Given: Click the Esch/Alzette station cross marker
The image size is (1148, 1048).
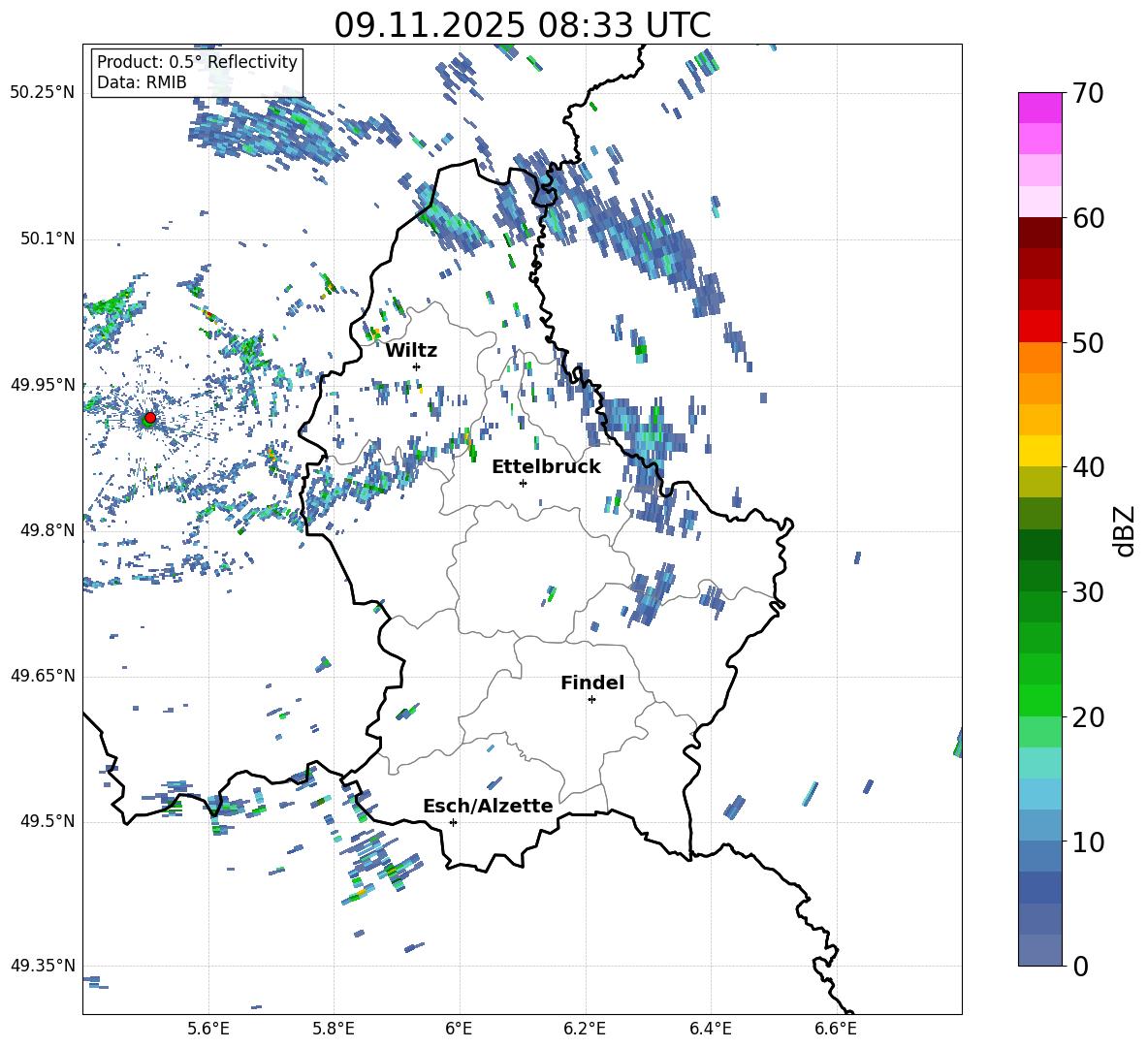Looking at the screenshot, I should tap(453, 822).
